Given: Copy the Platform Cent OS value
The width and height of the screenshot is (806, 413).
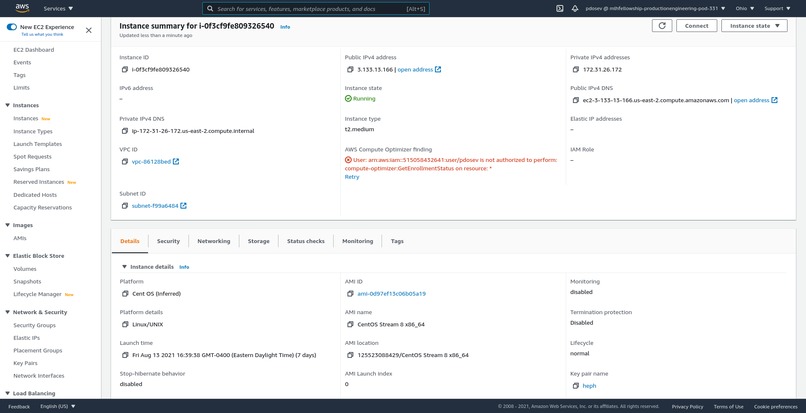Looking at the screenshot, I should tap(124, 294).
